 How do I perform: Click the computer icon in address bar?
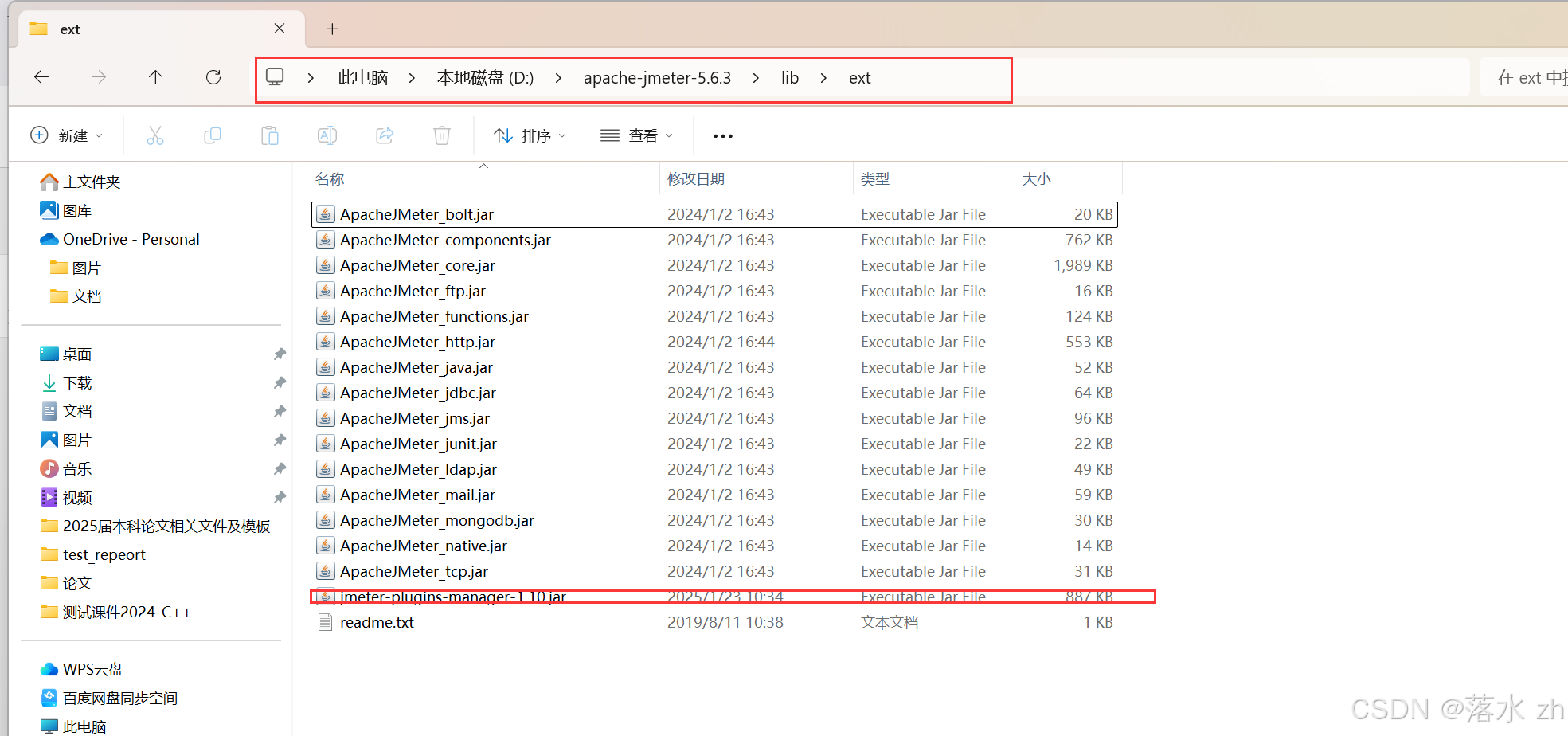click(275, 77)
